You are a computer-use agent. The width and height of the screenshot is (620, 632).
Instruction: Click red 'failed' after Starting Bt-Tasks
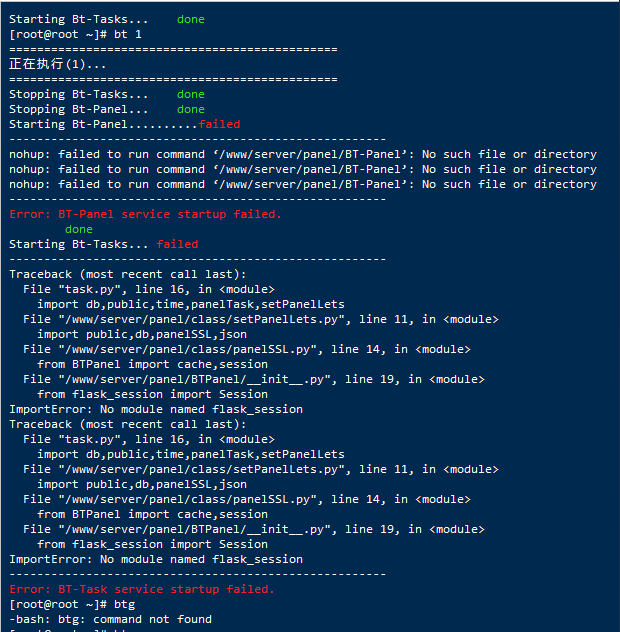(x=177, y=244)
